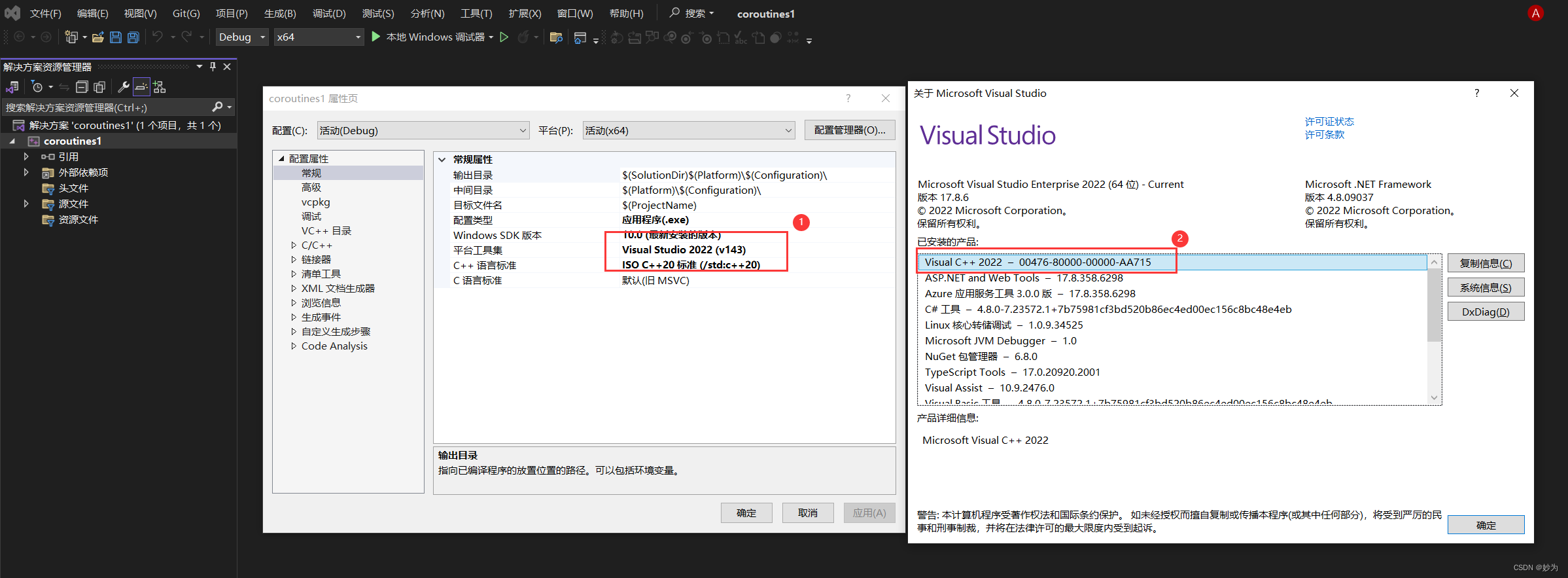Click the installed products scroll down arrow

point(1434,397)
